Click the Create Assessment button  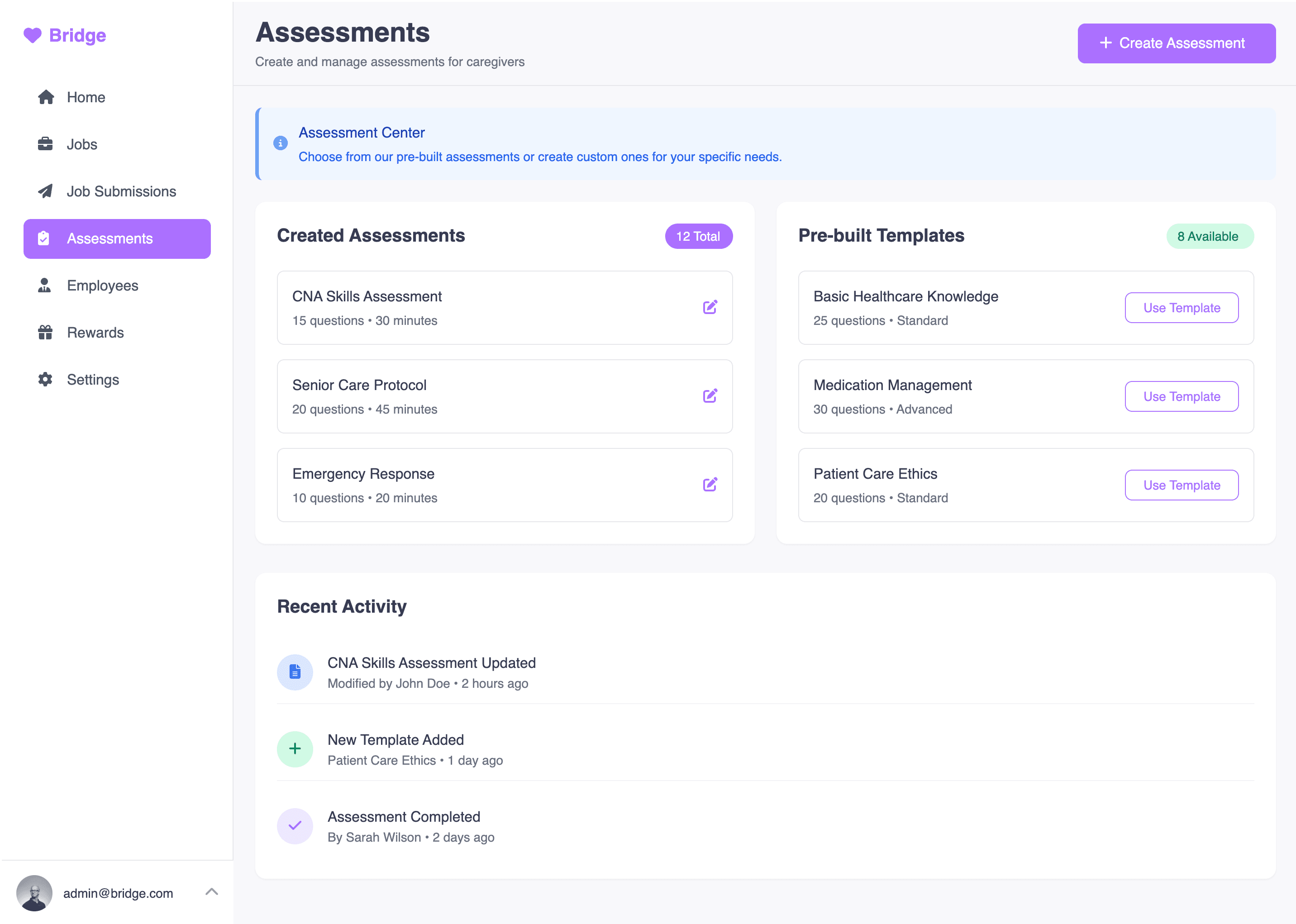[1176, 43]
